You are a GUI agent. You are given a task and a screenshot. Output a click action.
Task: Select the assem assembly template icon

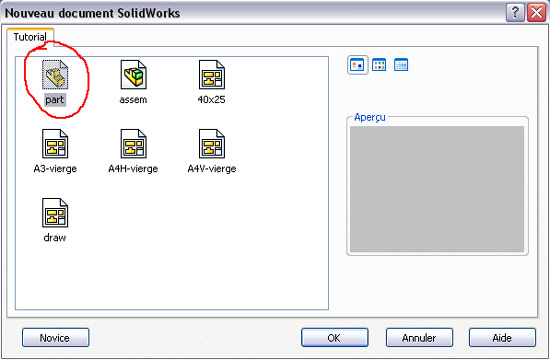pos(134,74)
